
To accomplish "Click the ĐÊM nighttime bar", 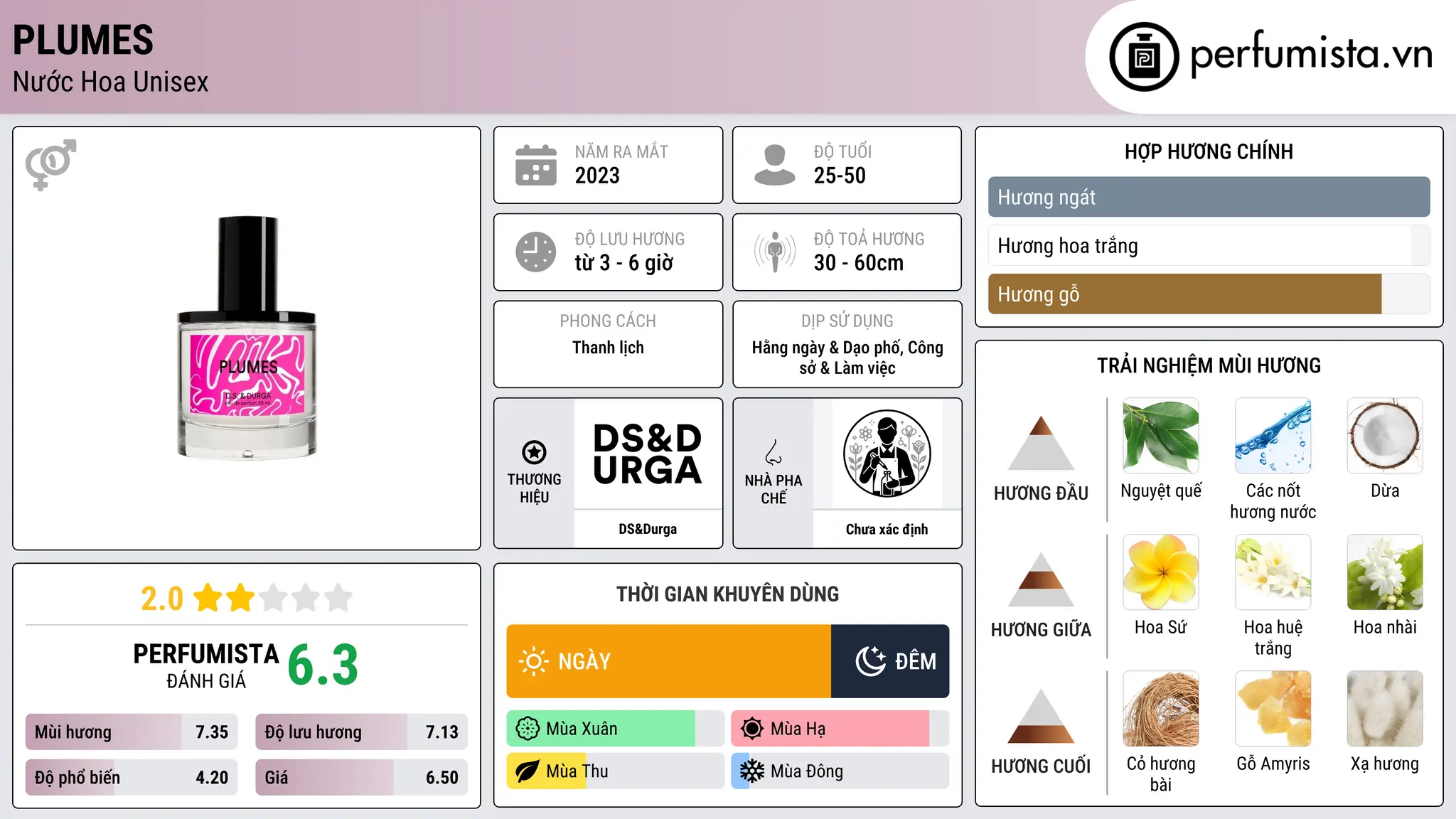I will click(890, 661).
